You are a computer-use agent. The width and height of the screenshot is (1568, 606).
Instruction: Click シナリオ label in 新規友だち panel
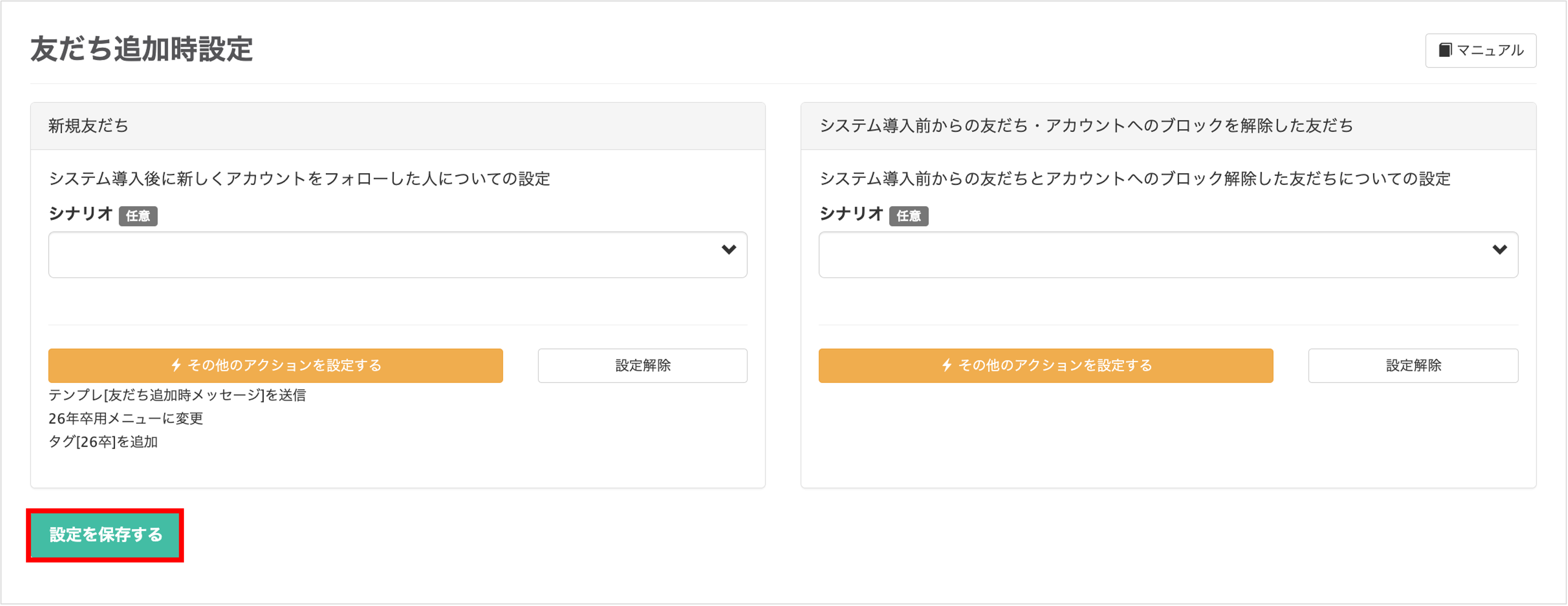tap(81, 214)
